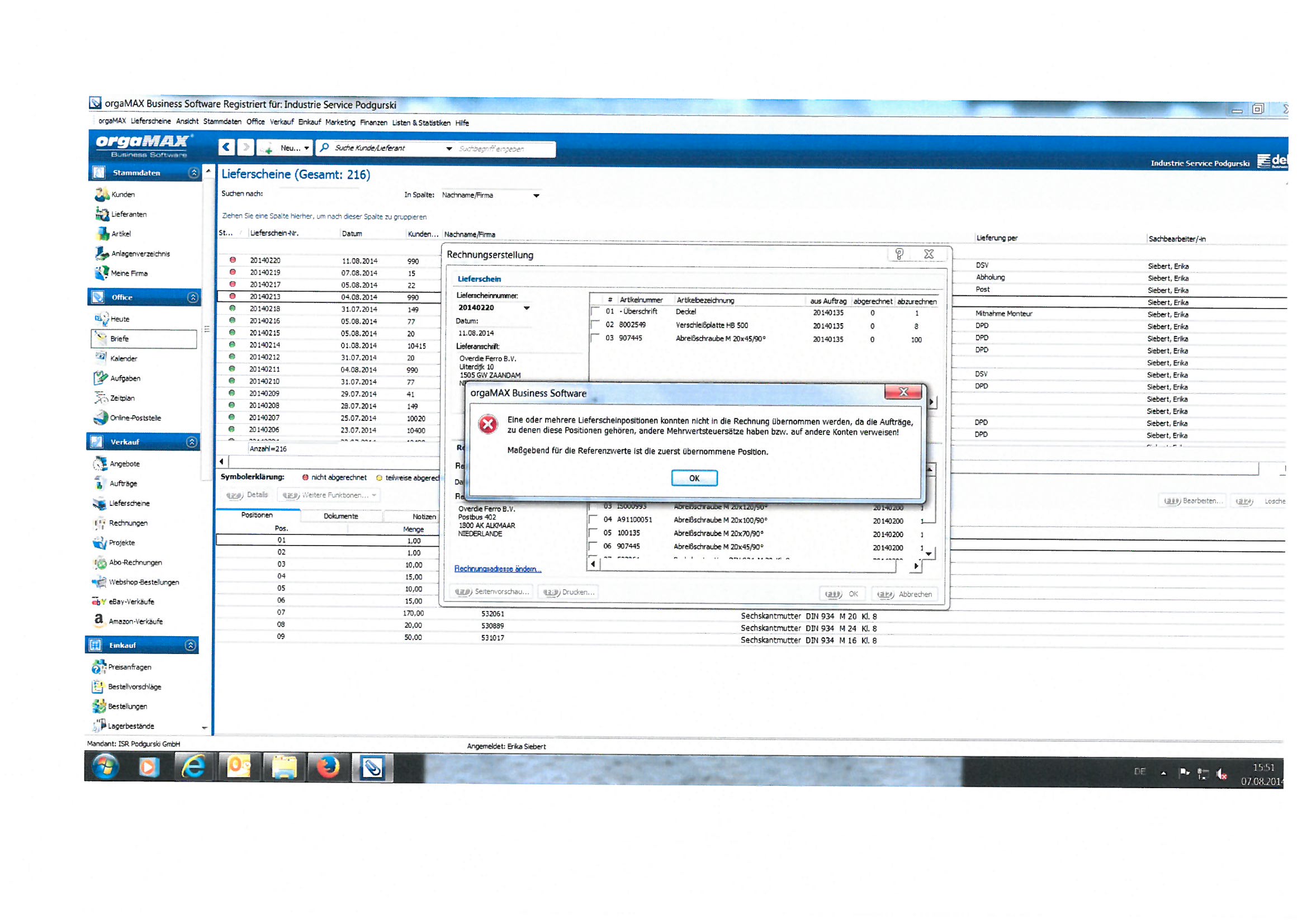Image resolution: width=1307 pixels, height=924 pixels.
Task: Open the Anlagenverzeichnis sidebar entry
Action: [x=132, y=254]
